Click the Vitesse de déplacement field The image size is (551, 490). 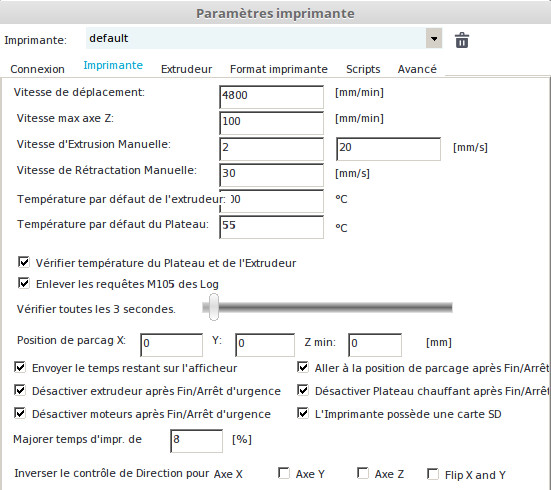(271, 97)
